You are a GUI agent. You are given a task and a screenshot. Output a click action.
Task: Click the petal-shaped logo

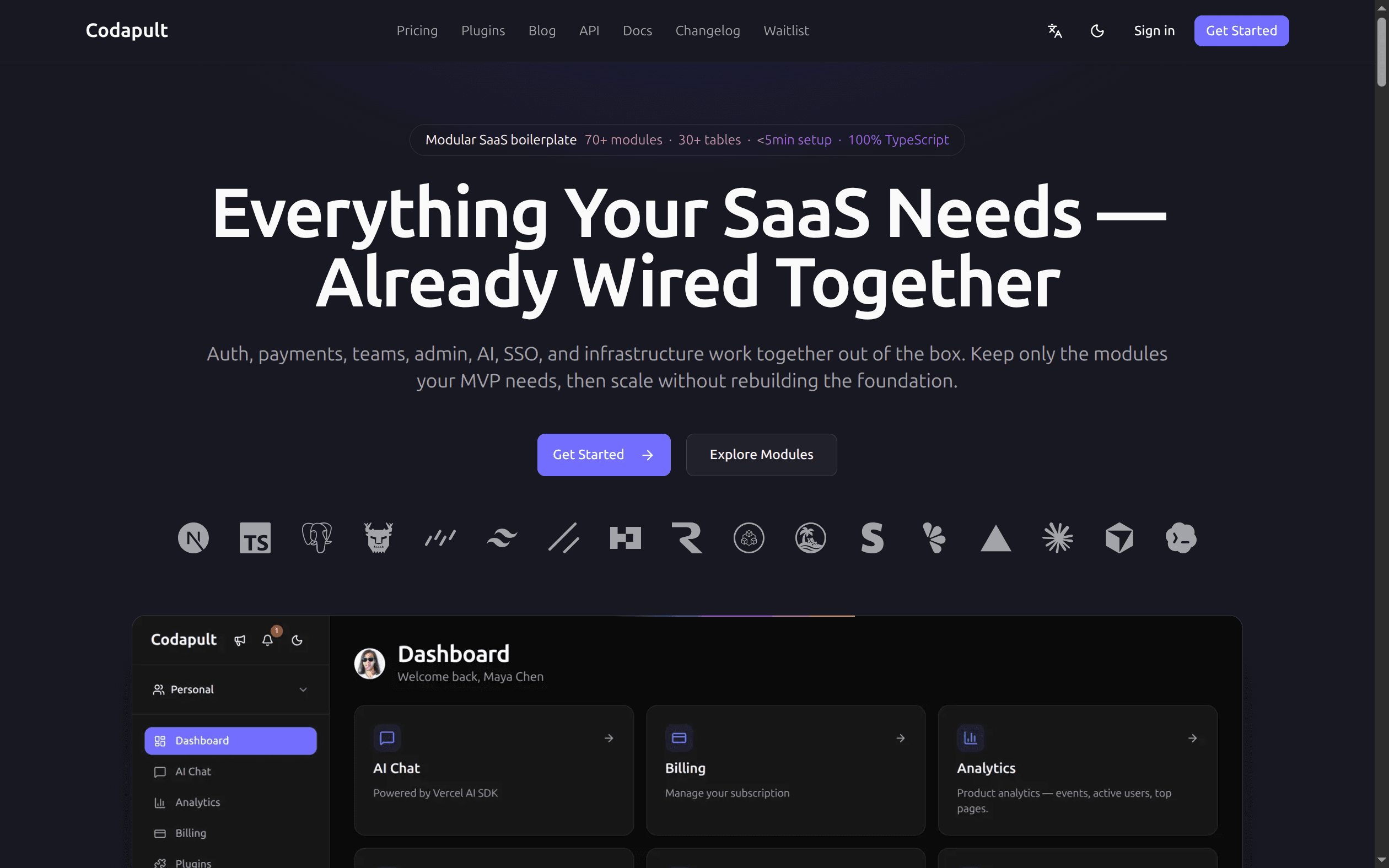click(x=934, y=538)
